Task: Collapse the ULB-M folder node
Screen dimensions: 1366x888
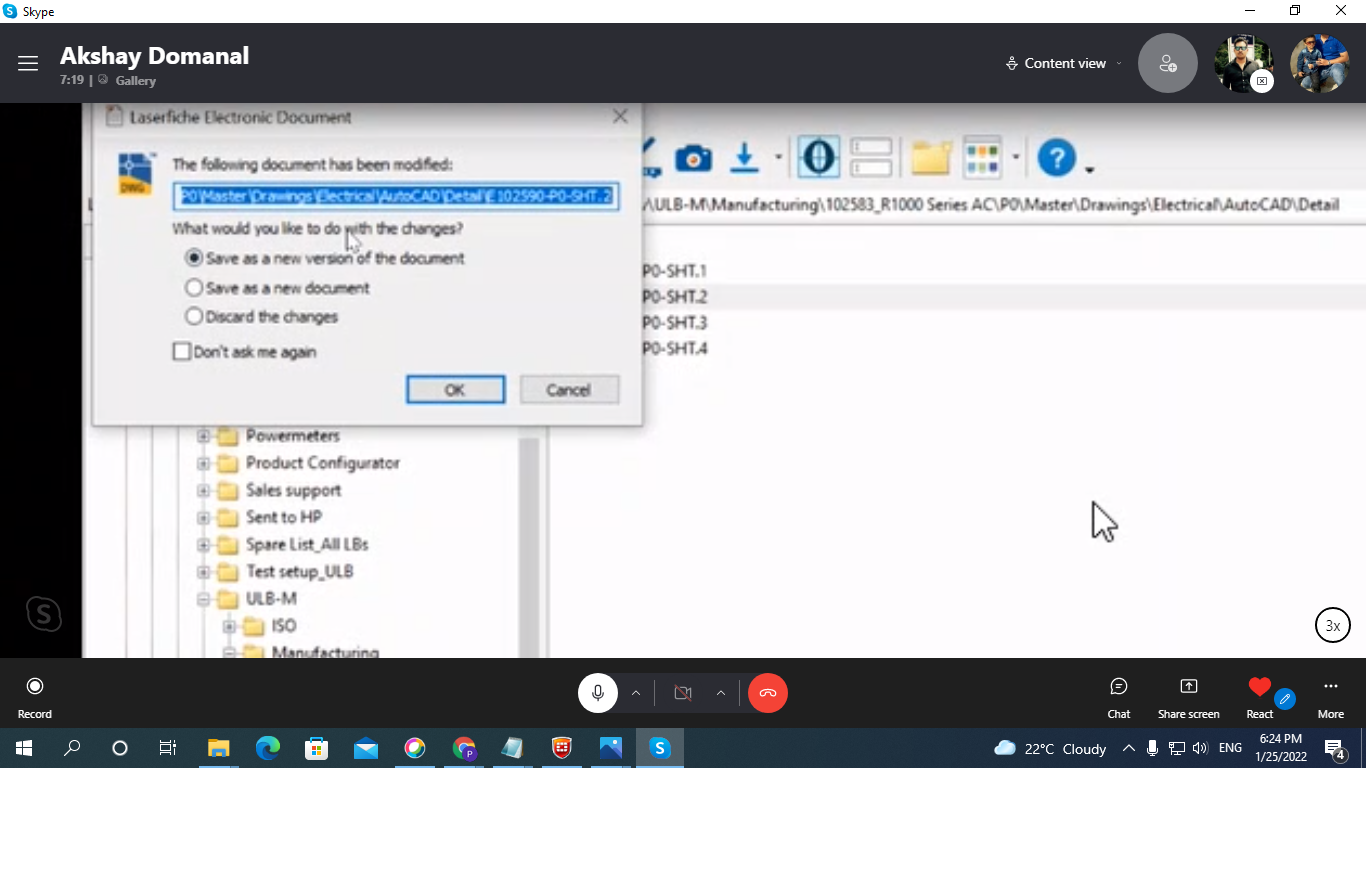Action: pos(204,599)
